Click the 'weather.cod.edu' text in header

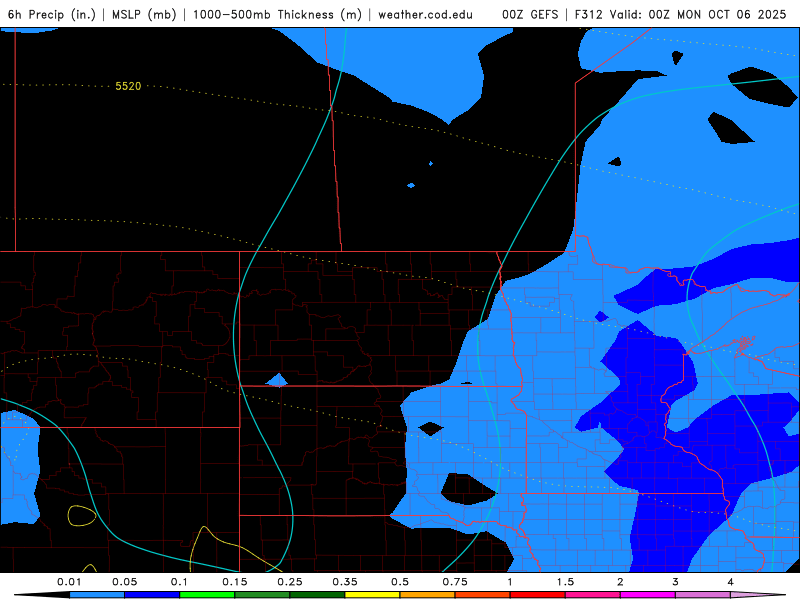pos(425,14)
